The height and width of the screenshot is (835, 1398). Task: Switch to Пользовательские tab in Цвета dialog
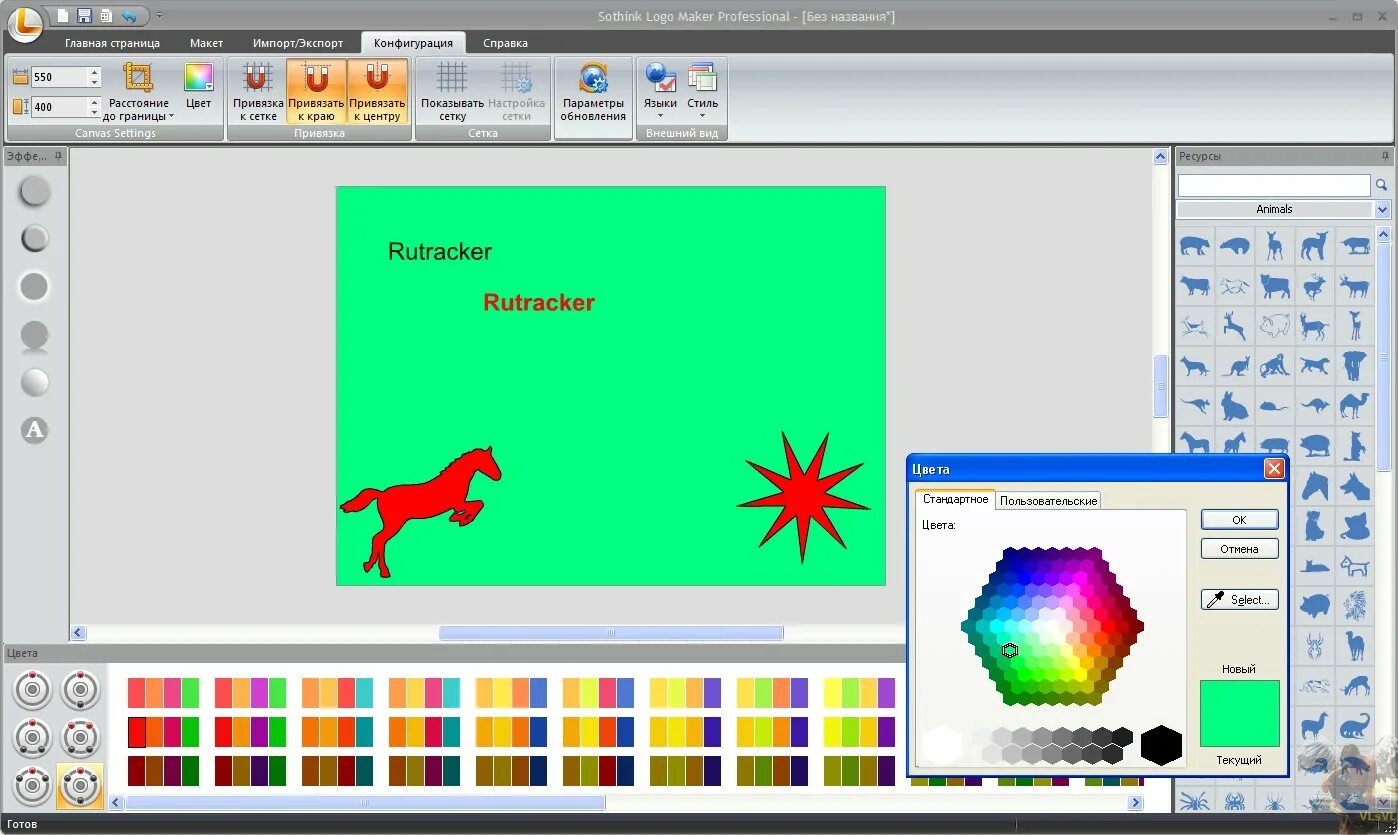1048,500
